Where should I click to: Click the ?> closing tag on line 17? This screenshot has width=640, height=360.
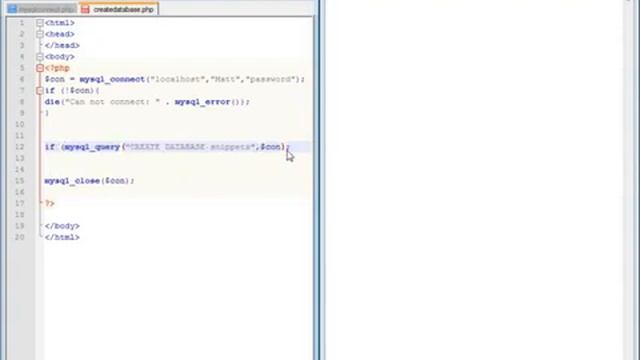coord(49,203)
